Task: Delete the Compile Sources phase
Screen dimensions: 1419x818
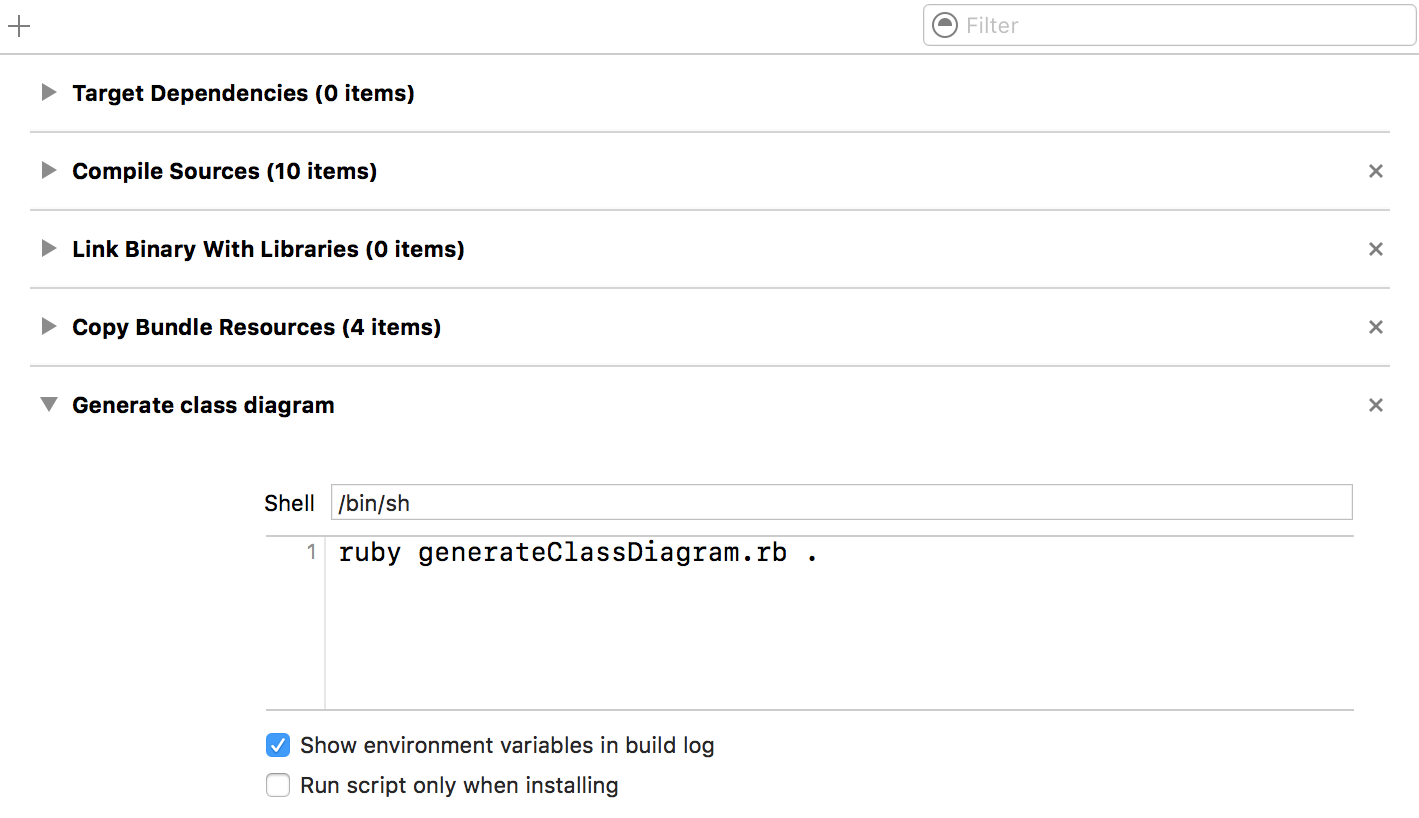Action: click(1375, 172)
